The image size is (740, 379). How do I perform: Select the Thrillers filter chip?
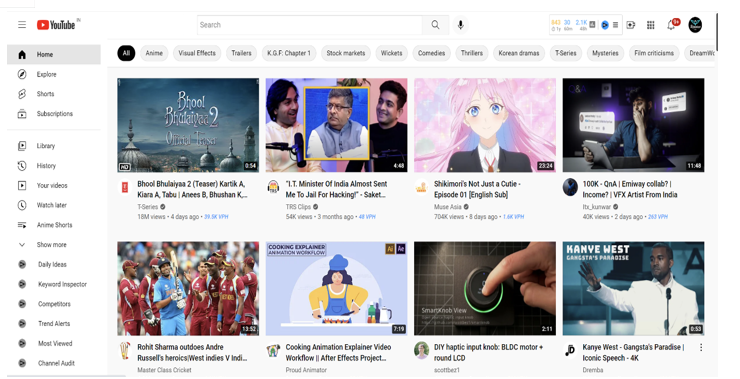click(471, 53)
